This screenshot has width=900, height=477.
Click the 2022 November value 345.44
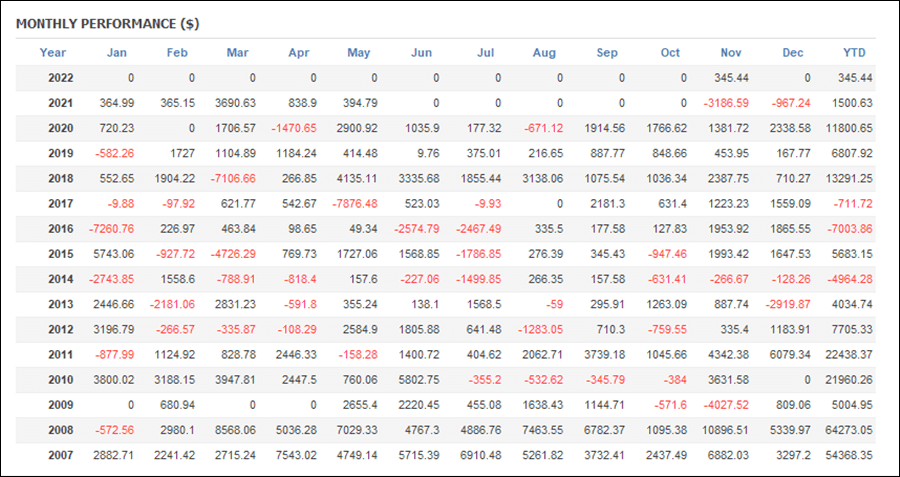731,78
